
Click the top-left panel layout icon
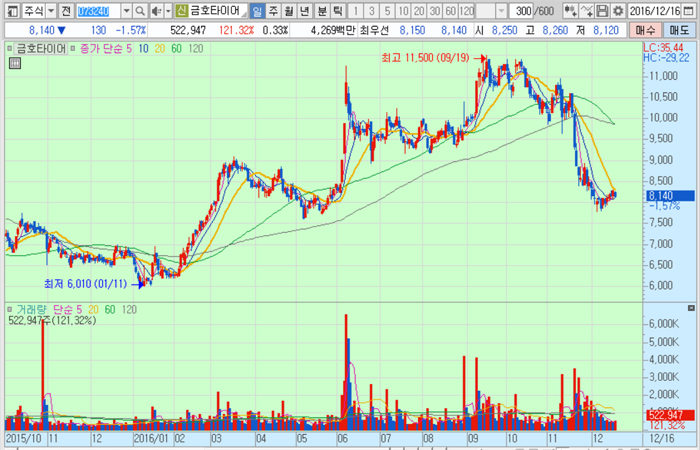pyautogui.click(x=10, y=11)
